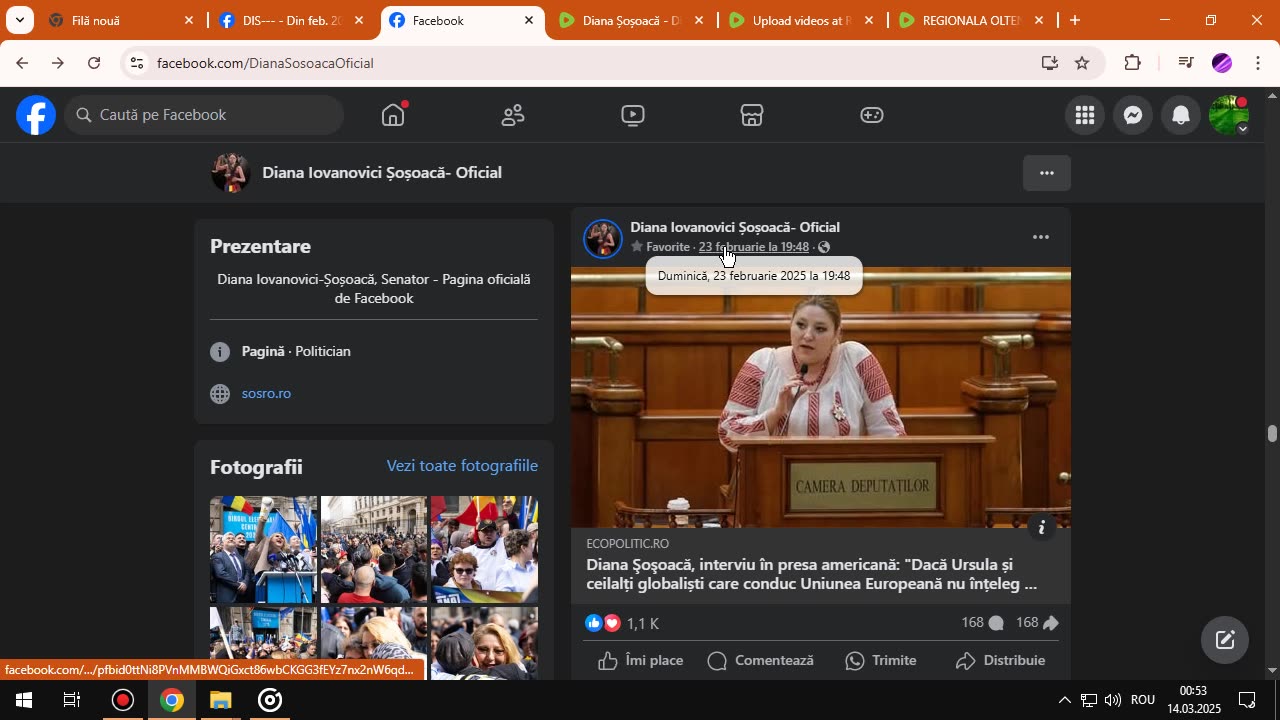This screenshot has width=1280, height=720.
Task: Open the account profile picture menu
Action: coord(1229,115)
